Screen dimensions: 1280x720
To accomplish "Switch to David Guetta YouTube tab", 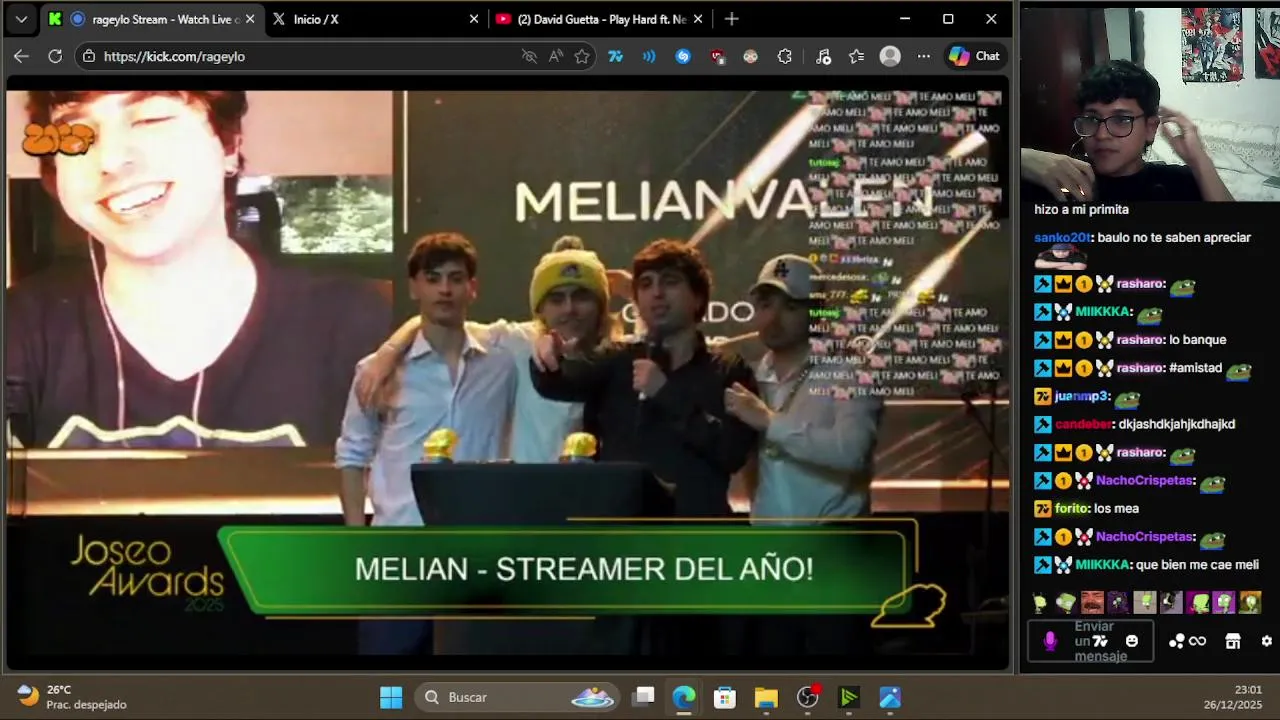I will [x=599, y=19].
